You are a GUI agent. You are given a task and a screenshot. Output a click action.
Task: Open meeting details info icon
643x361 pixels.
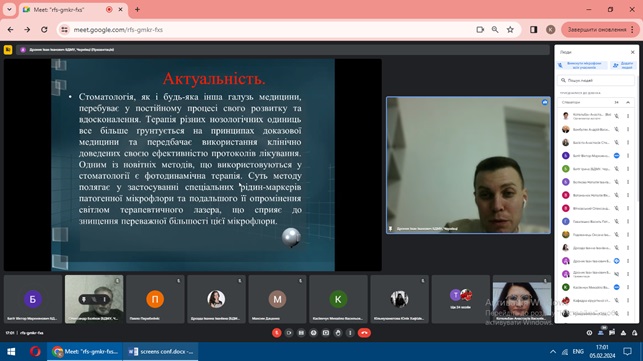(x=589, y=333)
